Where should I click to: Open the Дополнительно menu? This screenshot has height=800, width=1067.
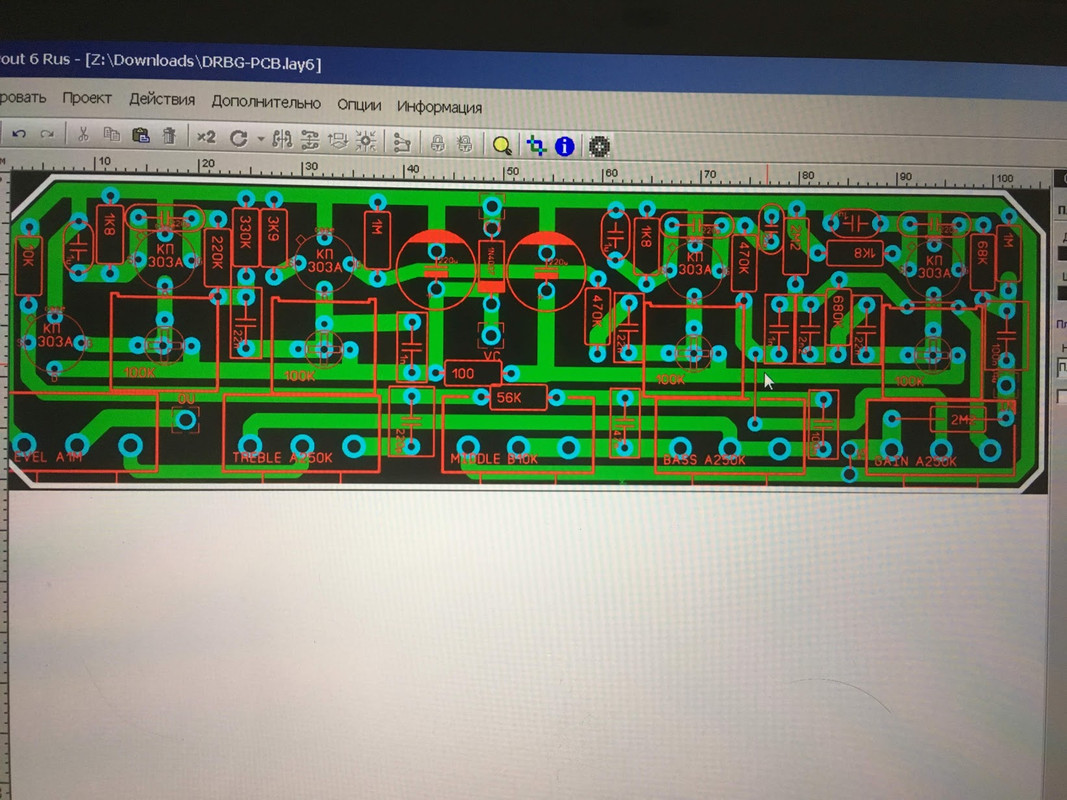pos(266,103)
